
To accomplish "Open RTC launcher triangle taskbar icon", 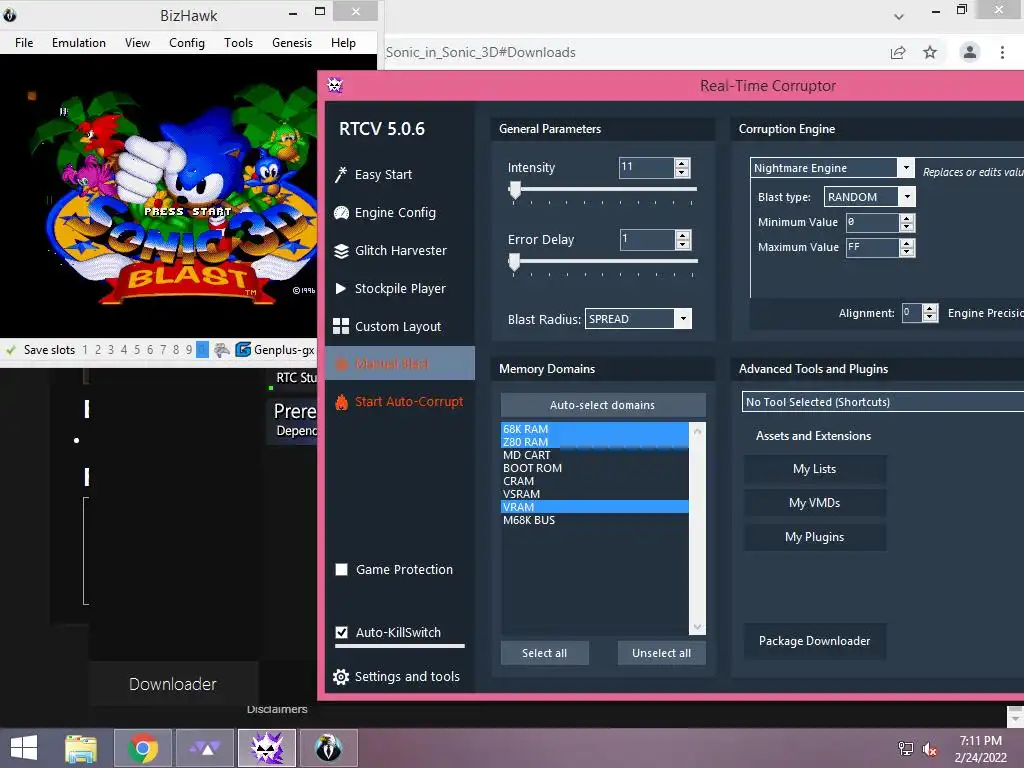I will [x=205, y=748].
